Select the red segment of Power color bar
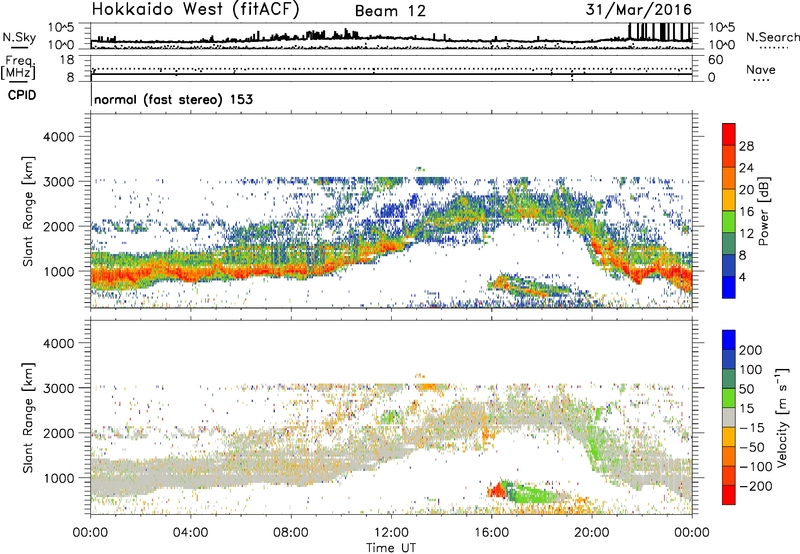This screenshot has width=800, height=554. [x=729, y=134]
